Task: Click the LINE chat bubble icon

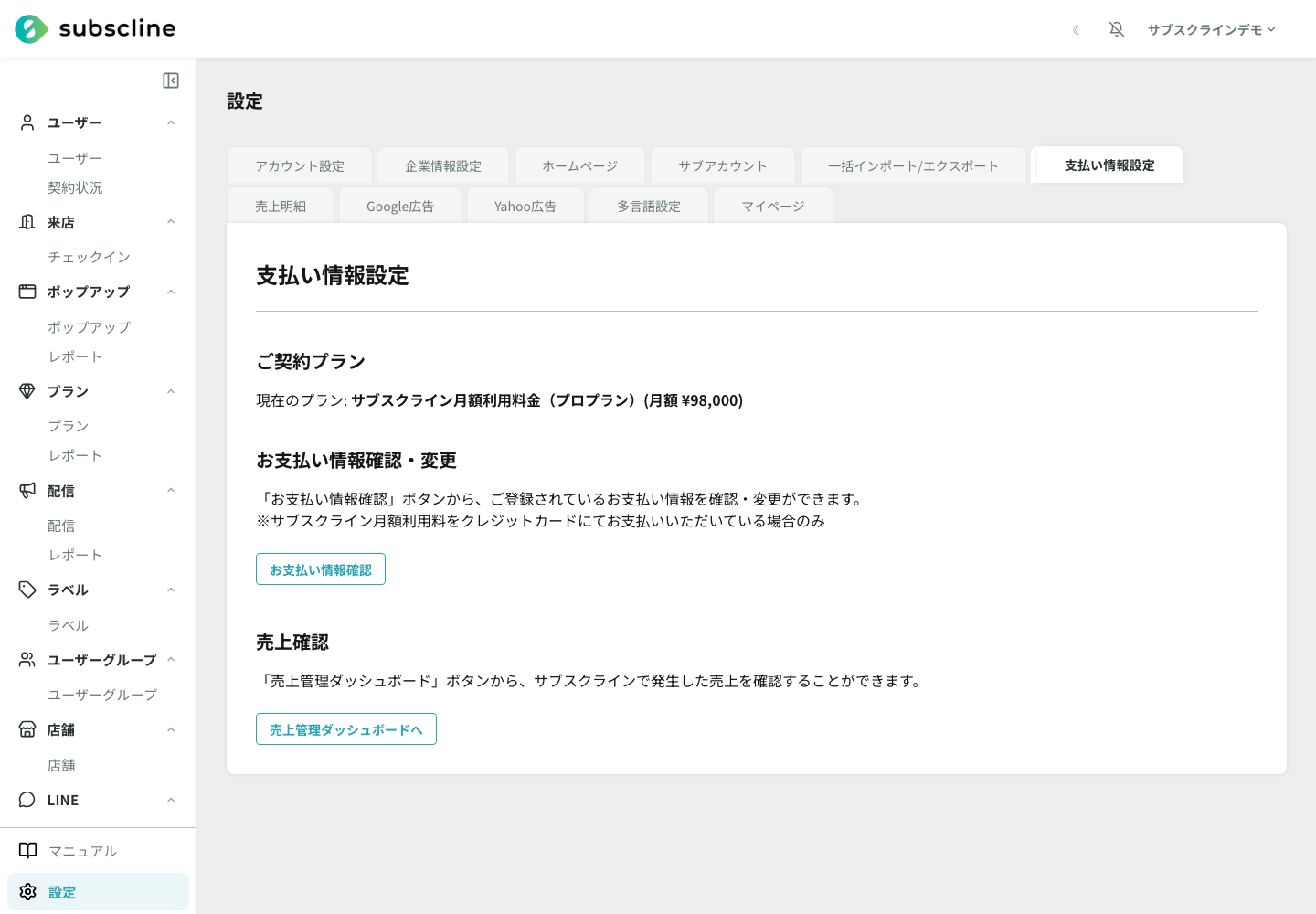Action: click(x=27, y=800)
